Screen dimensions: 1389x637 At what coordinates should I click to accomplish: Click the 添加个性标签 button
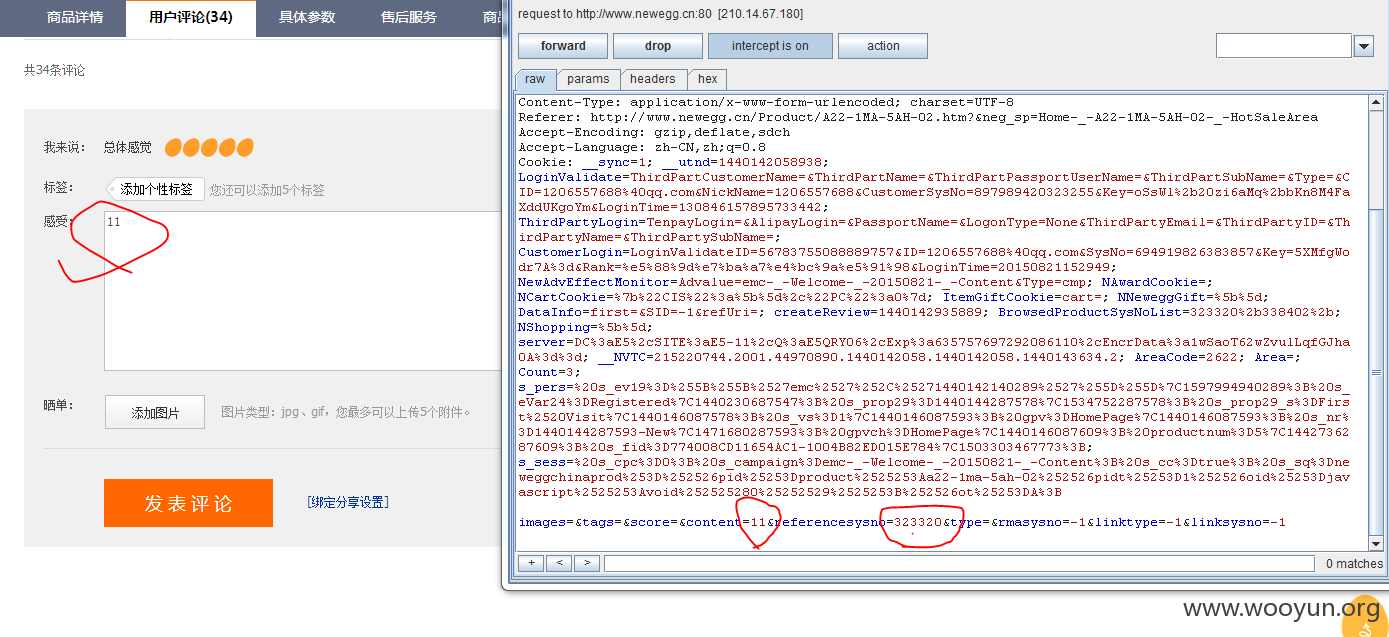(155, 189)
